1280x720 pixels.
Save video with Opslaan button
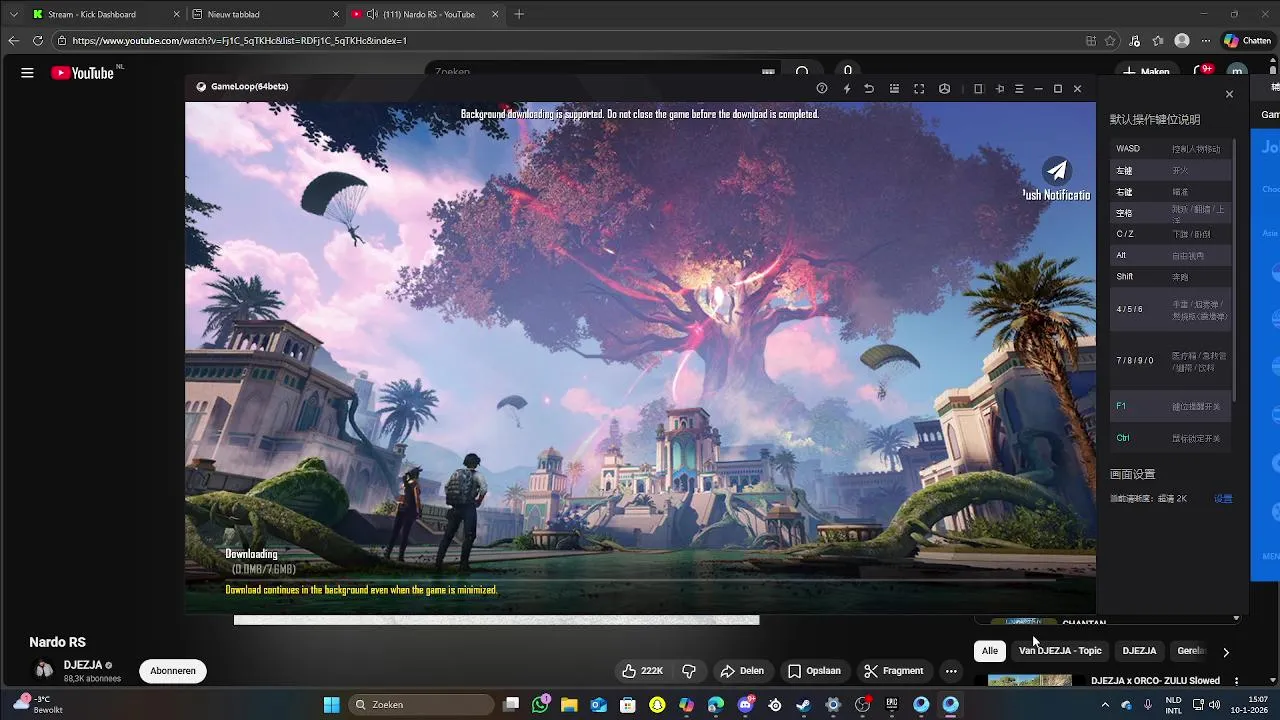(814, 671)
